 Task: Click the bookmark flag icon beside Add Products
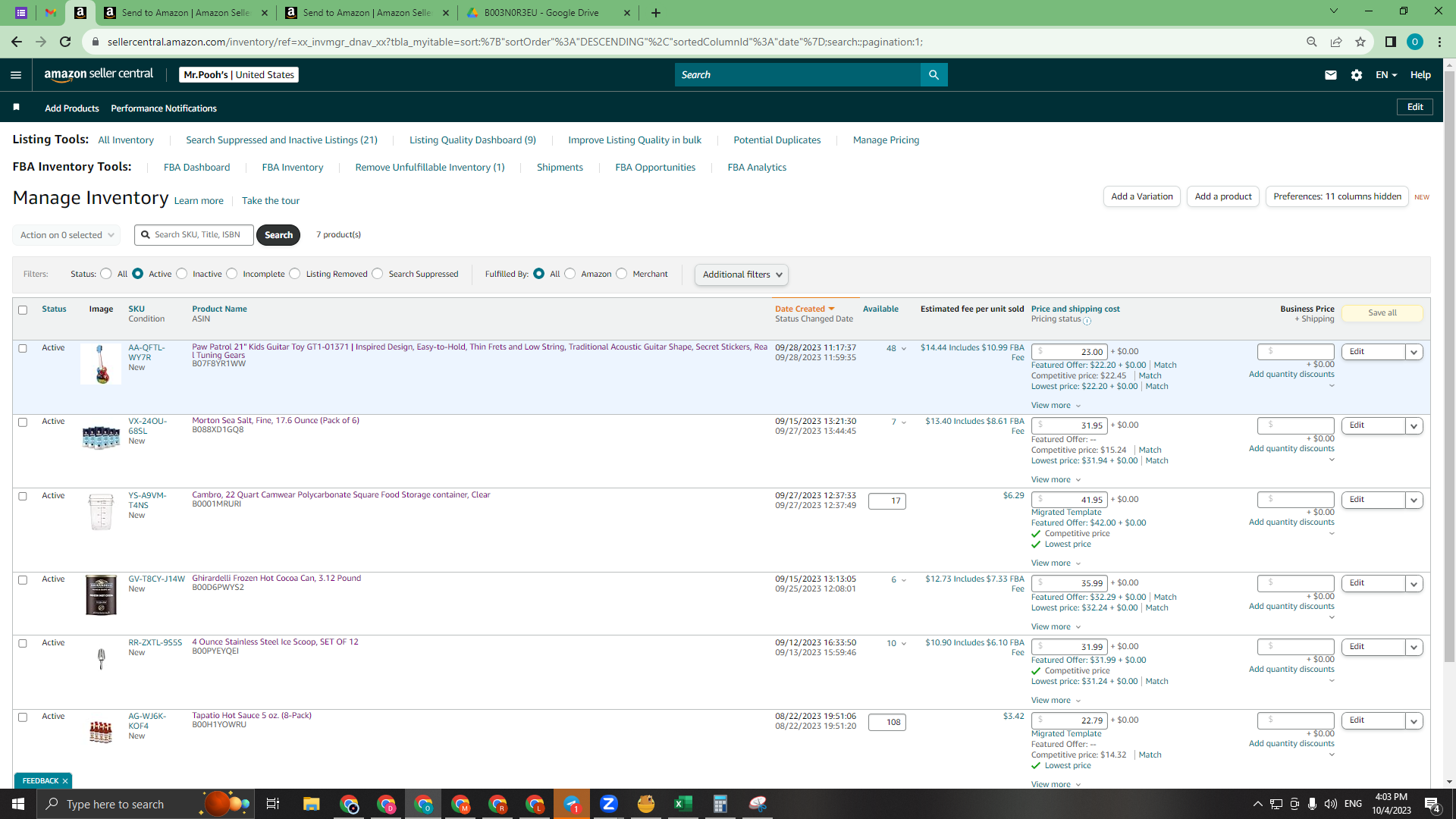[x=16, y=107]
